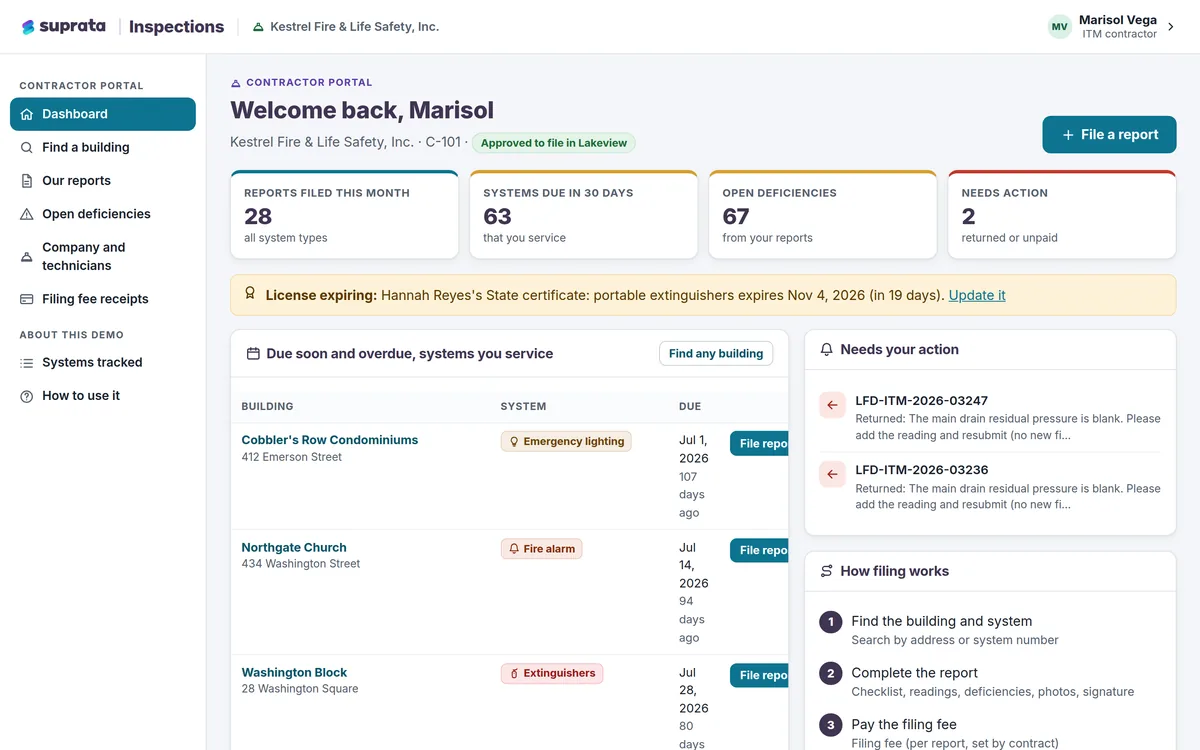Open the Reports filed this month card
The image size is (1200, 750).
coord(344,215)
